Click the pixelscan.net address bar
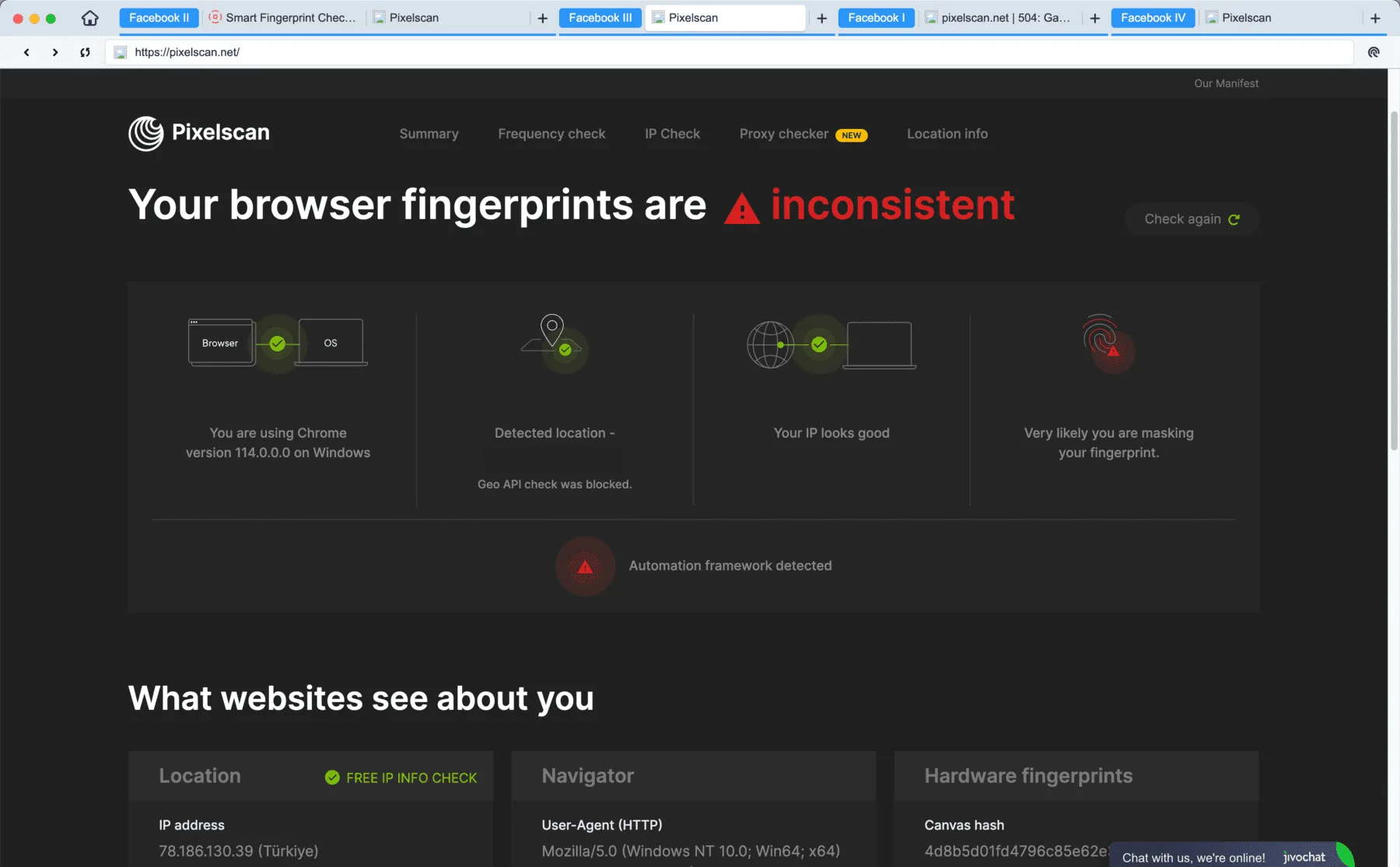 click(730, 52)
